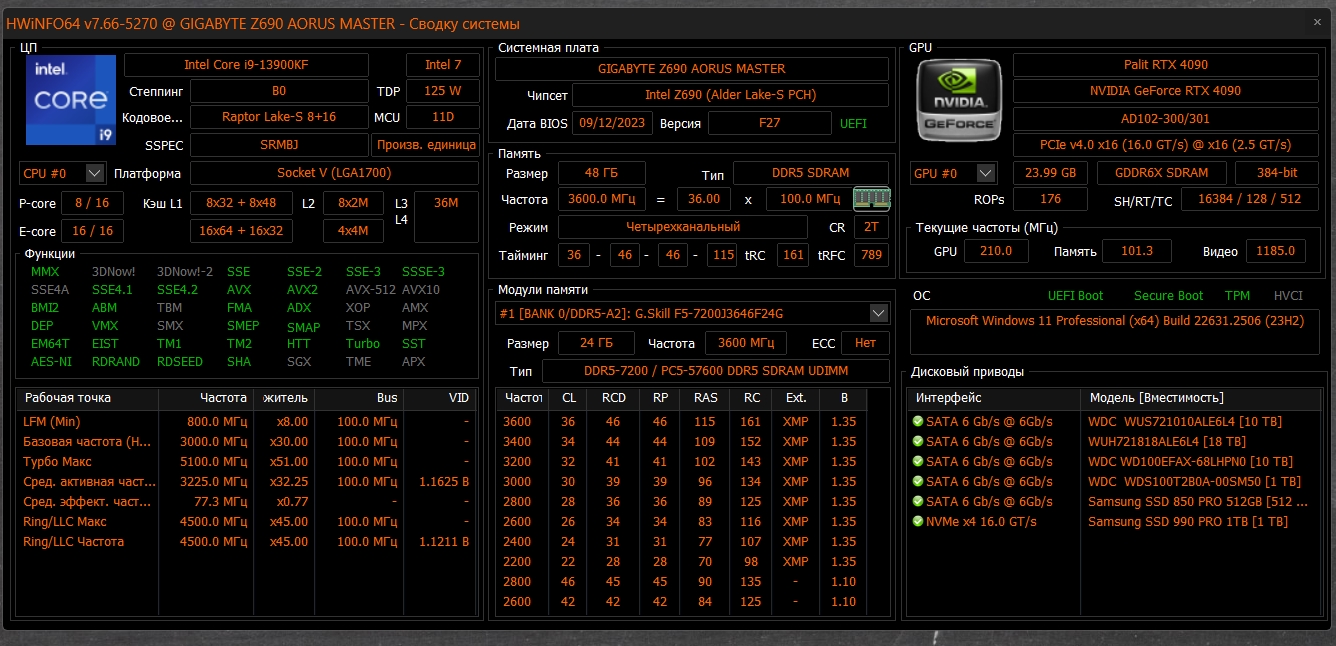This screenshot has width=1336, height=646.
Task: Click the Intel Core i9 logo
Action: click(69, 99)
